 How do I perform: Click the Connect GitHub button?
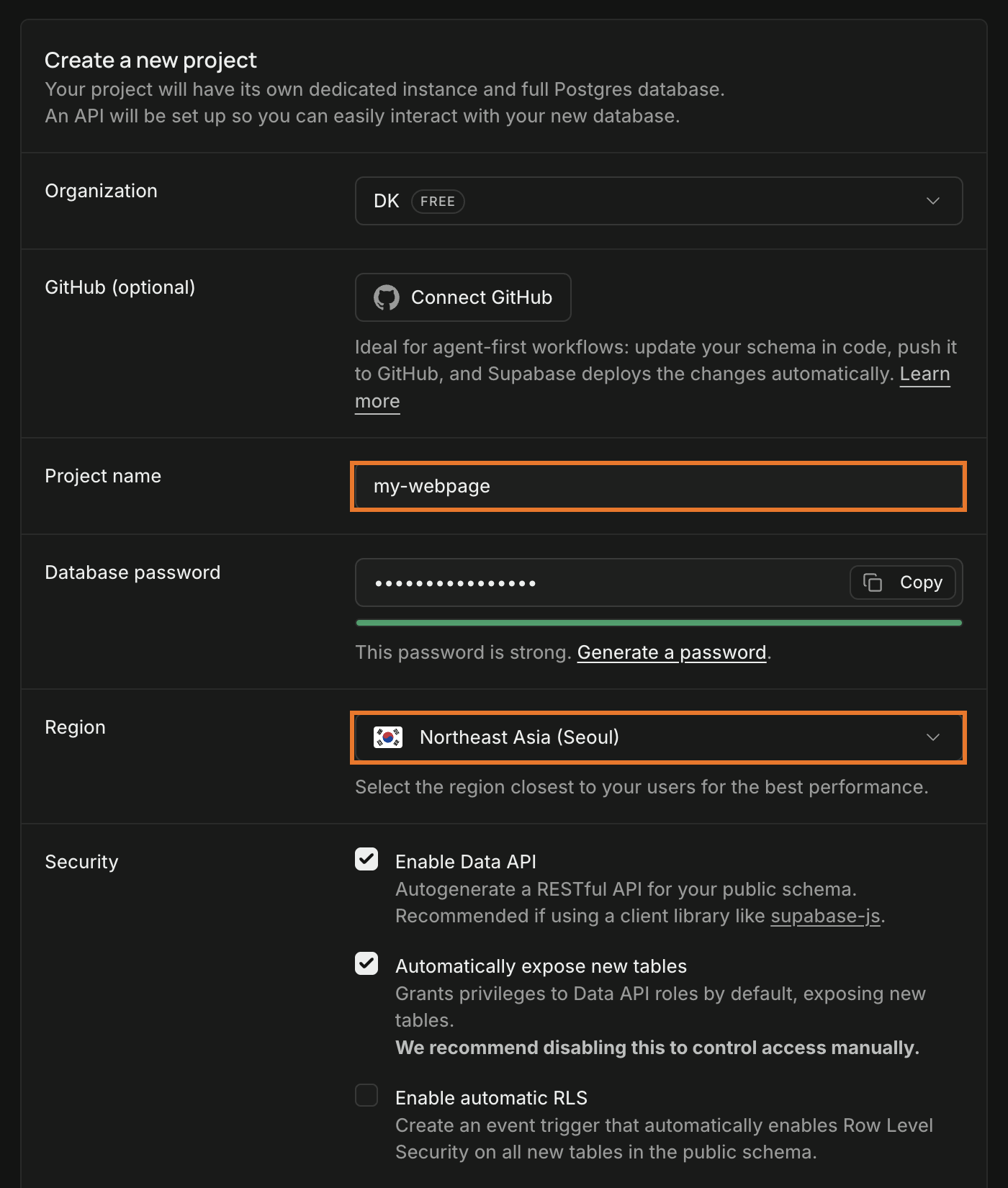[x=463, y=297]
